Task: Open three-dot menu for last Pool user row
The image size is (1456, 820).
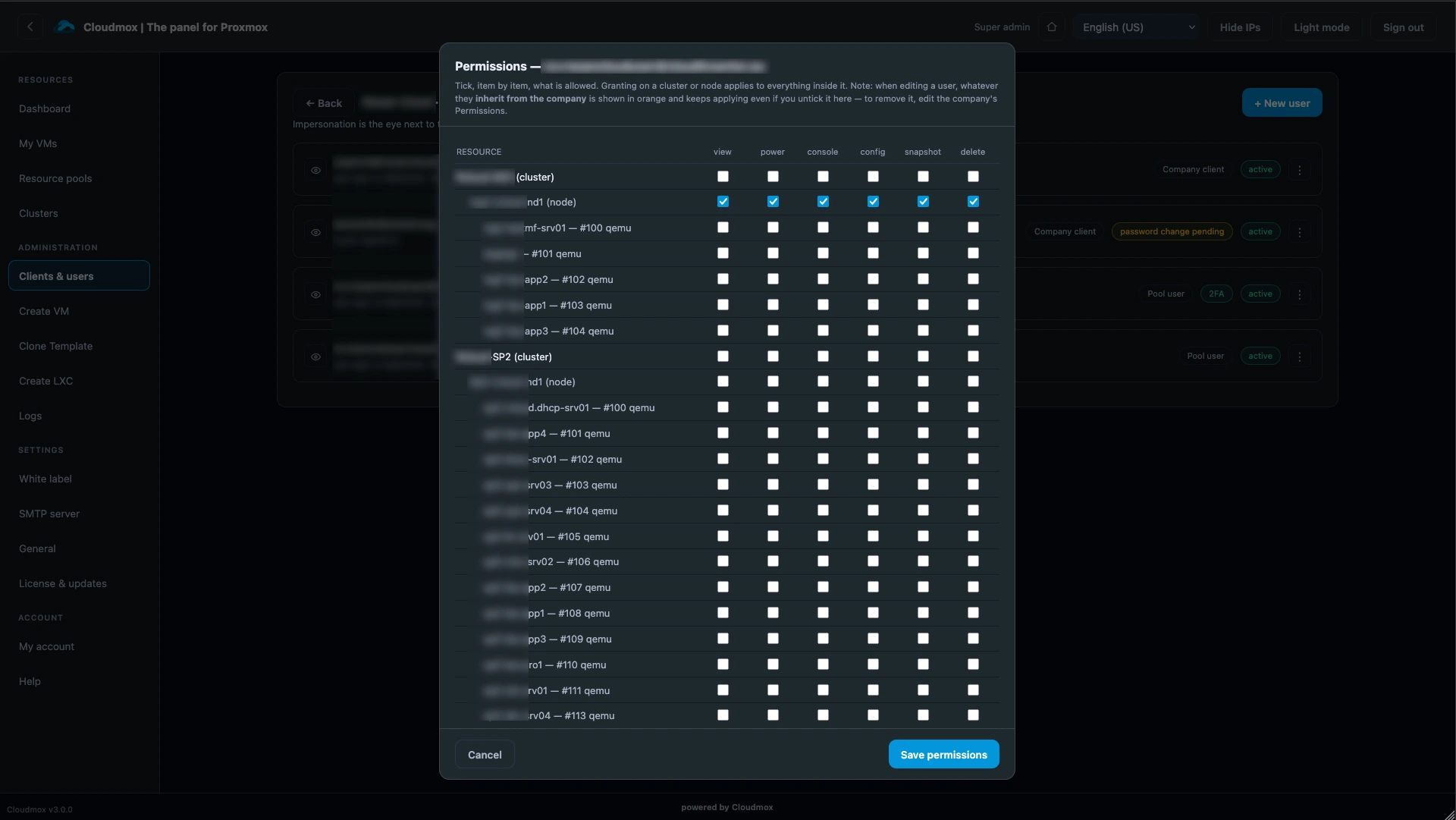Action: tap(1300, 357)
